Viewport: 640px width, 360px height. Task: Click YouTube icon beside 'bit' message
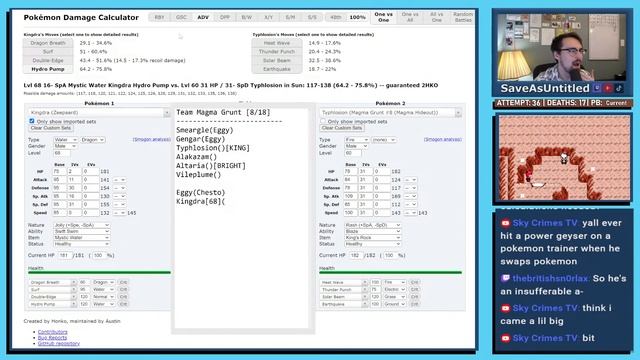click(x=505, y=338)
